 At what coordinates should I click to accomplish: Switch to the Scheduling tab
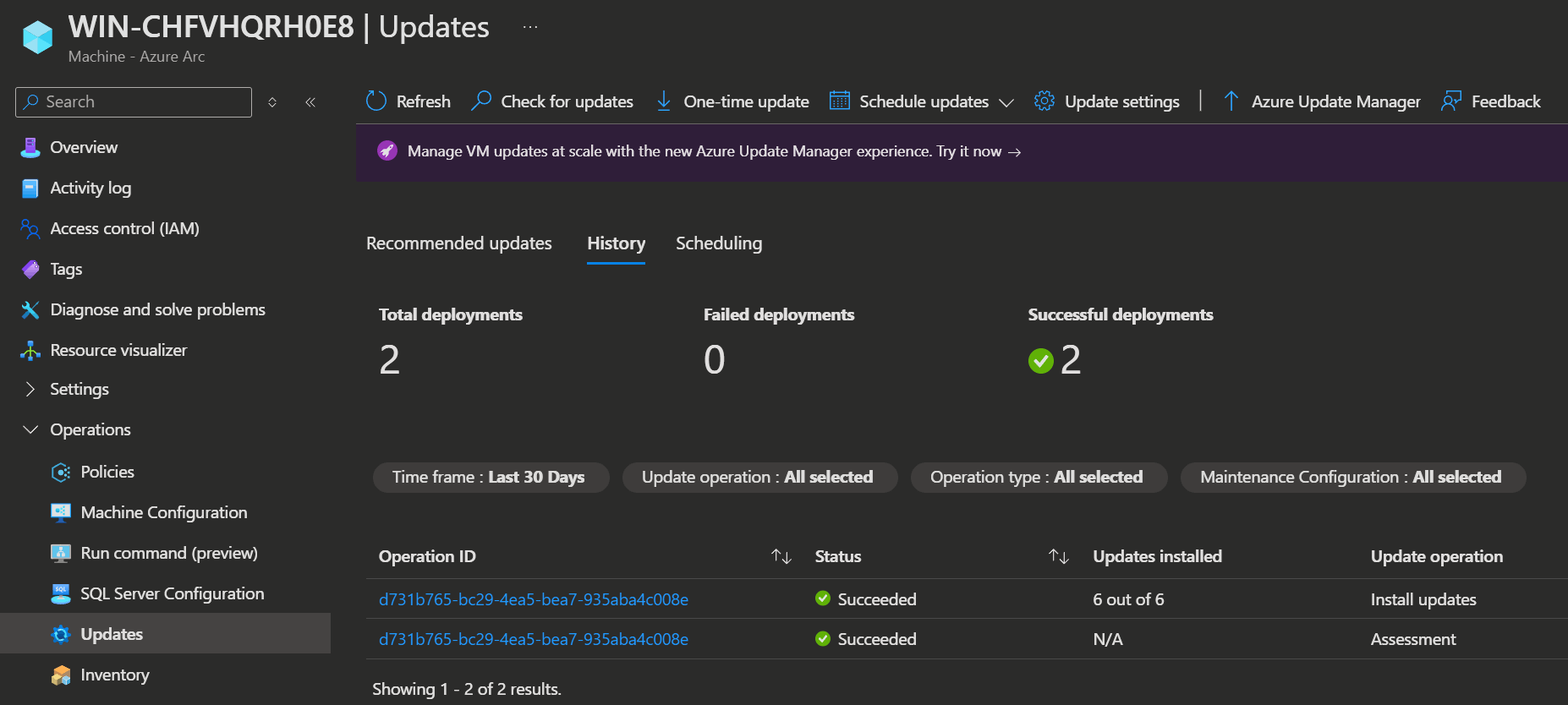pos(719,243)
